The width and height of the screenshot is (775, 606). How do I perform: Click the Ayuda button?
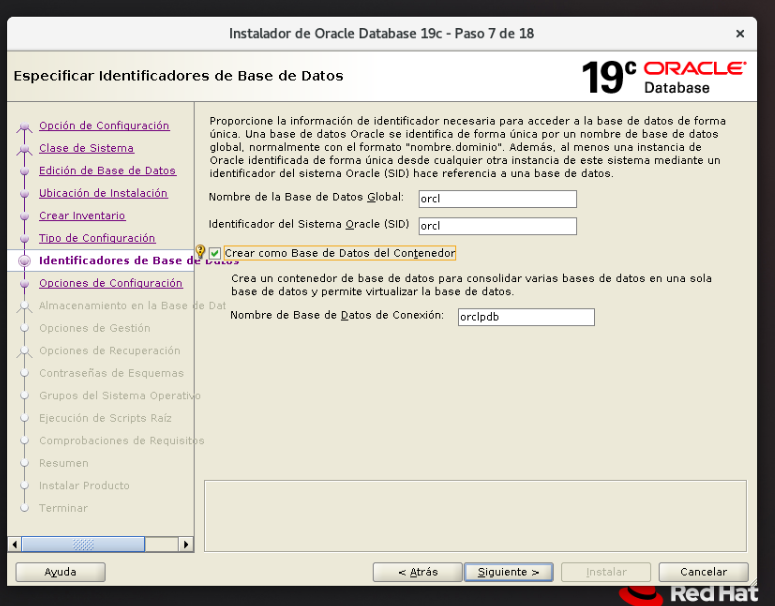[x=60, y=572]
